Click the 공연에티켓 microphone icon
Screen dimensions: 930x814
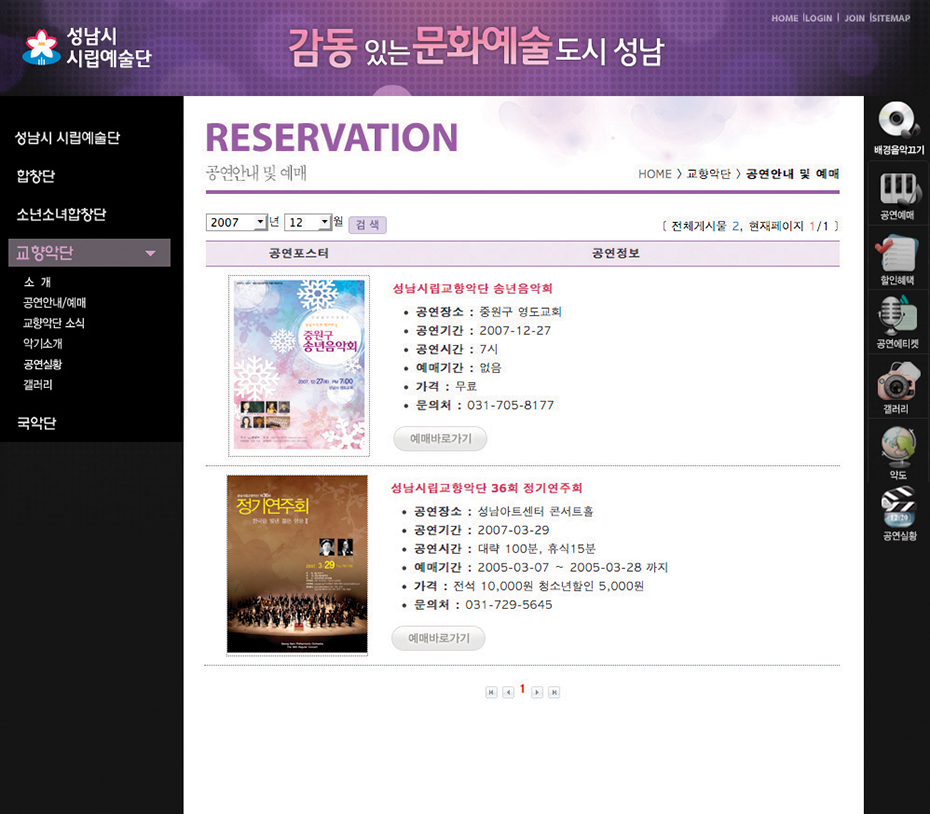click(x=898, y=317)
